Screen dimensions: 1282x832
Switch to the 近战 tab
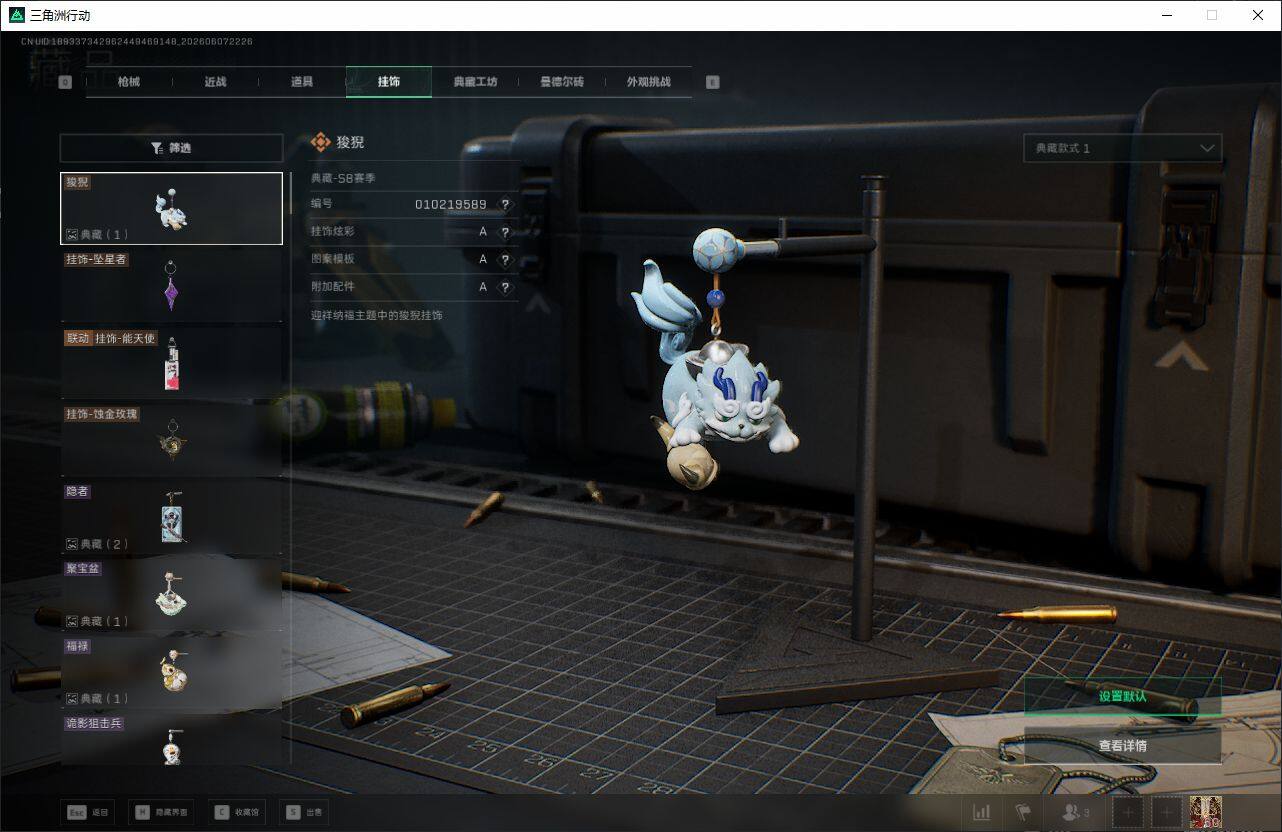215,82
